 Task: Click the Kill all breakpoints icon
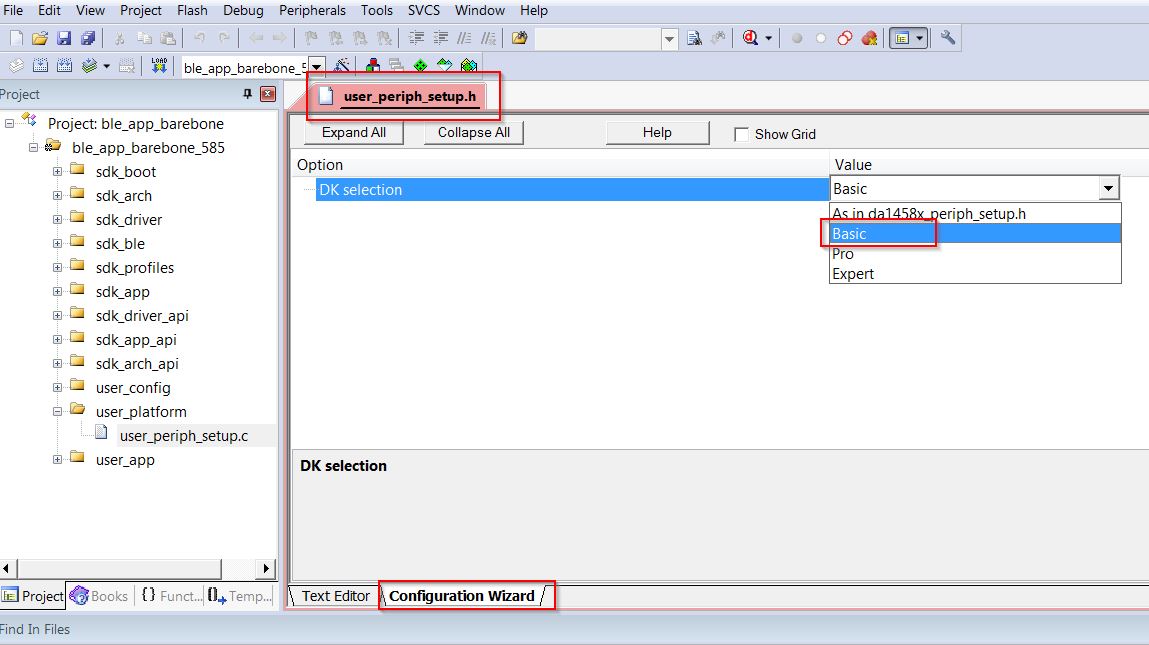pos(869,39)
